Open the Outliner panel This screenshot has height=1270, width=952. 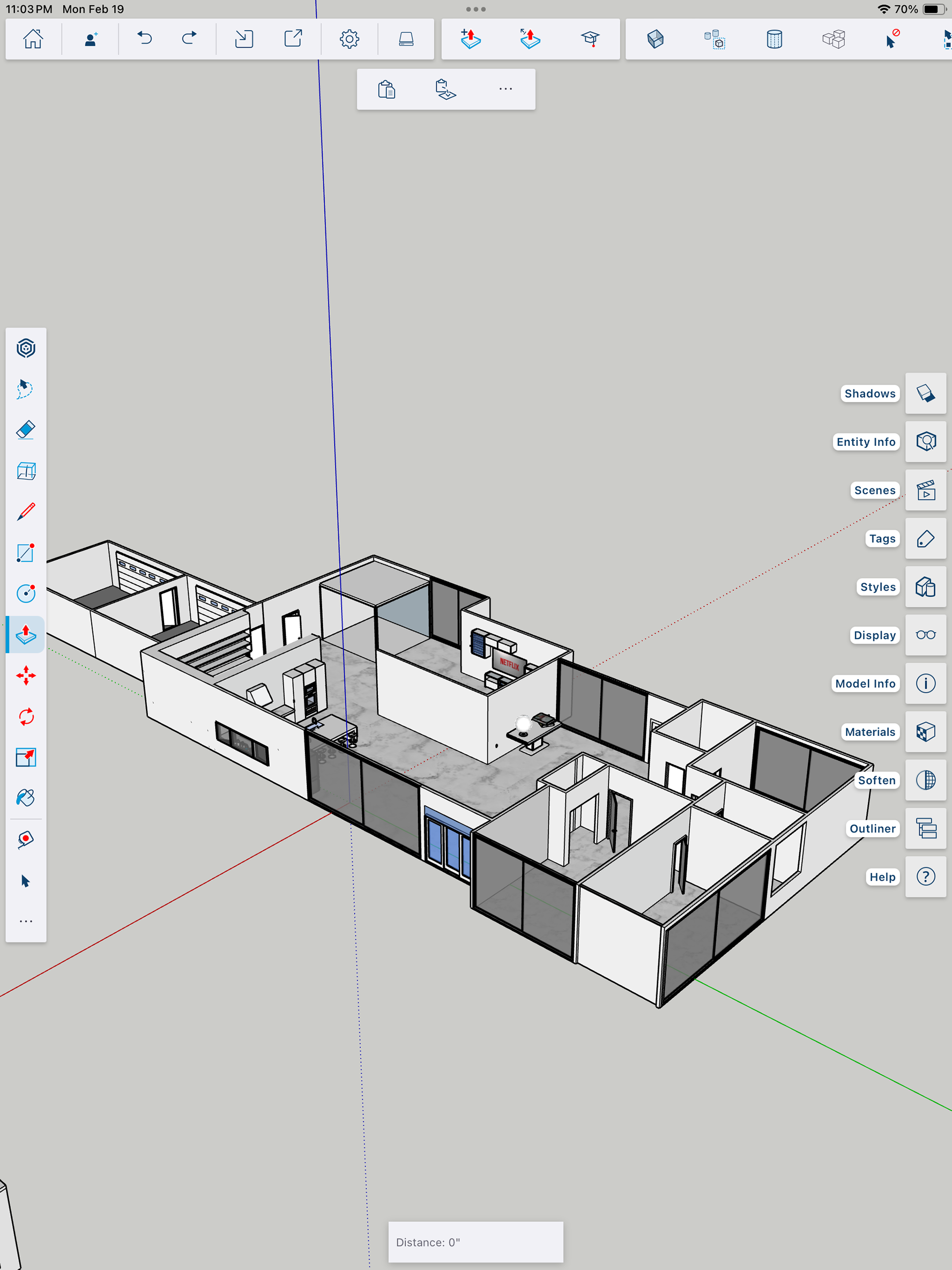[x=925, y=829]
